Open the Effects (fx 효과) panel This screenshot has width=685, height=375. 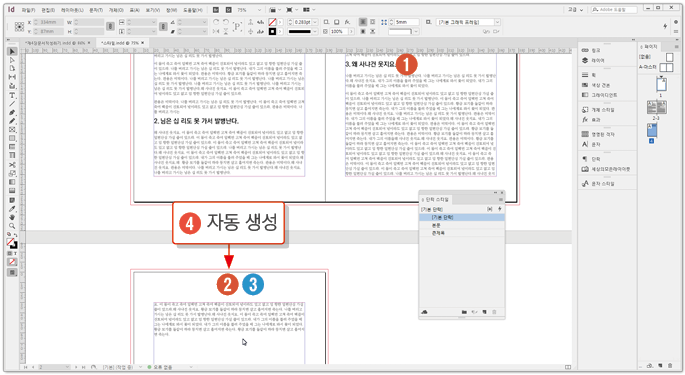pos(591,120)
